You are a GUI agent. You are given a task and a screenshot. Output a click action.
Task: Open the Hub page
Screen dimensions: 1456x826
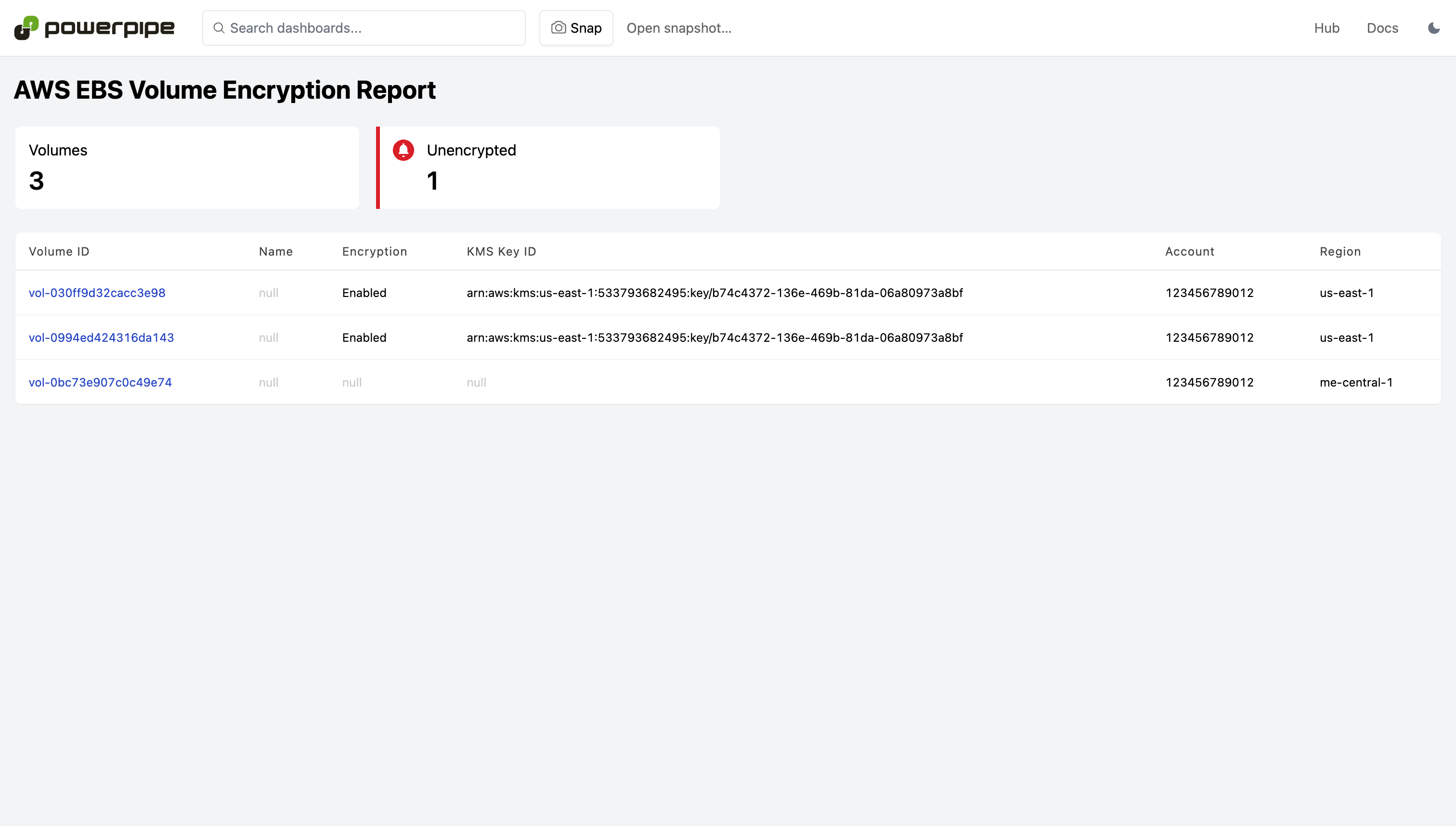click(1326, 28)
